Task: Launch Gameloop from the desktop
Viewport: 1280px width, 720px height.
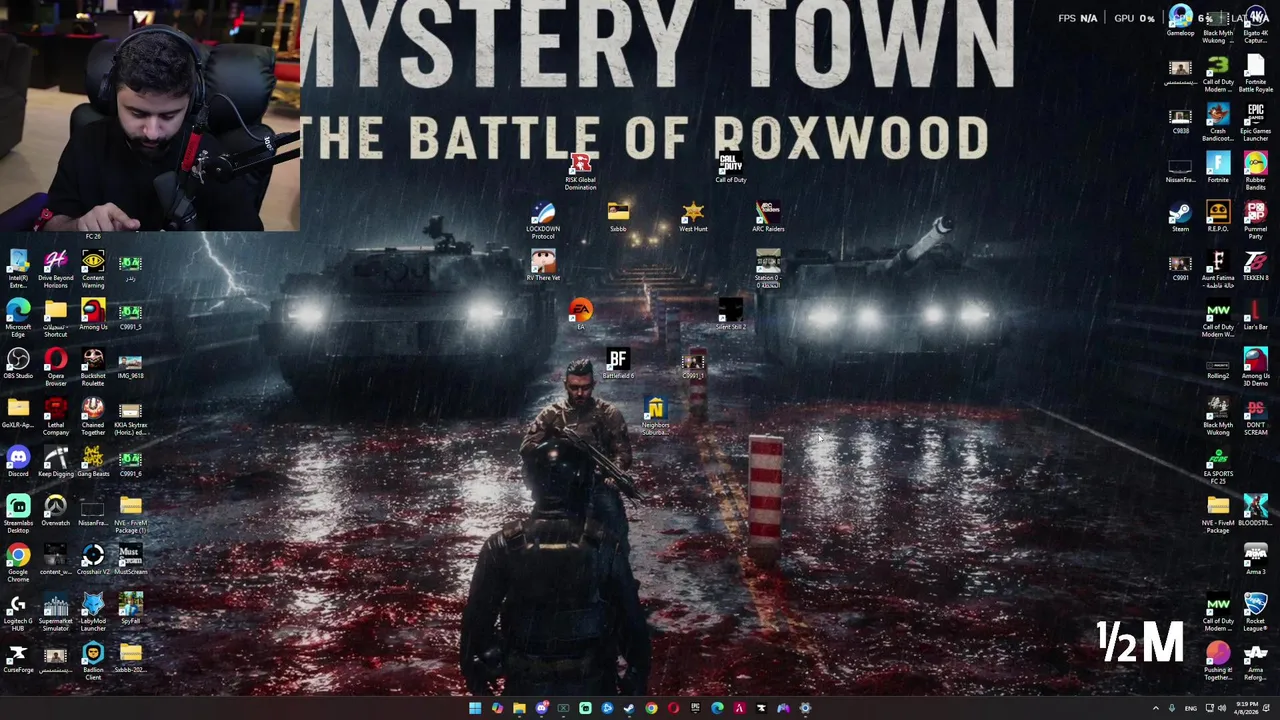Action: tap(1180, 22)
